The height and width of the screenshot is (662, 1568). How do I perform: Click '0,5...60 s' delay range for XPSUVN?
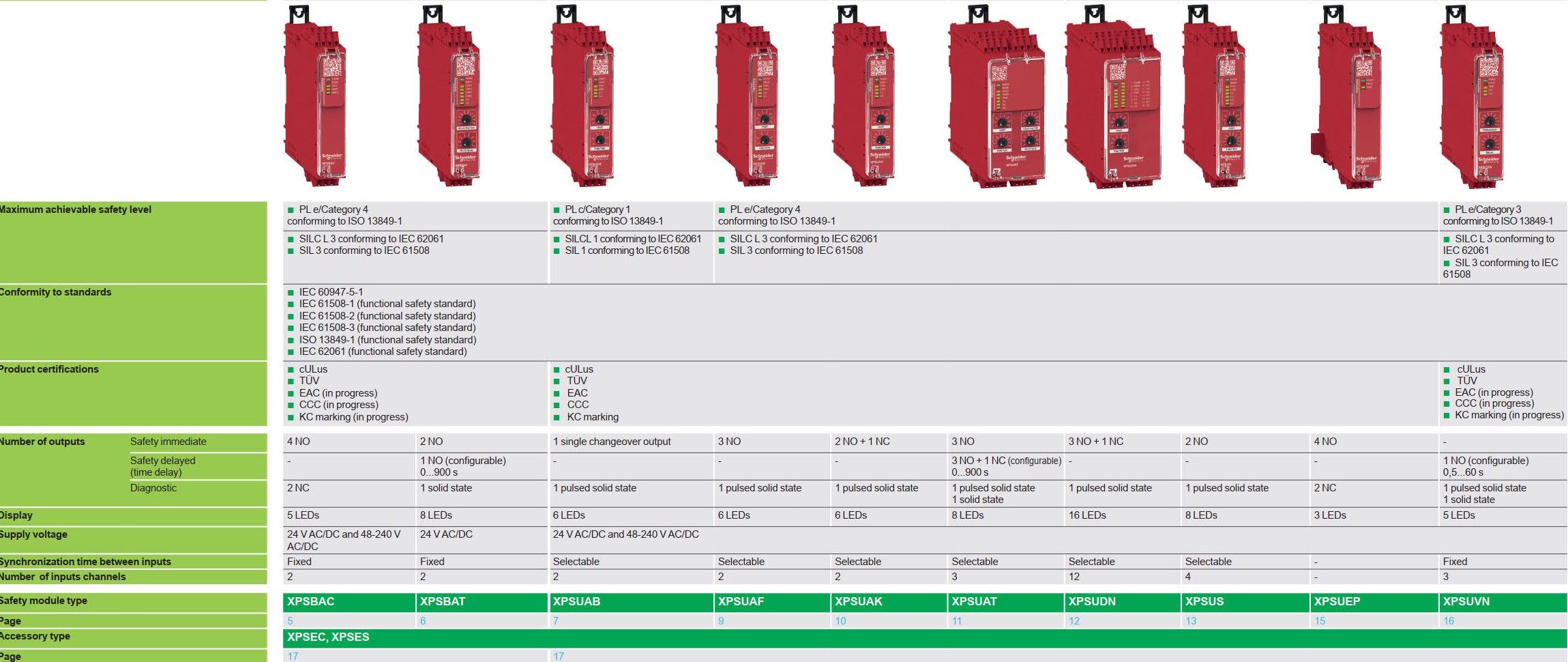tap(1463, 472)
